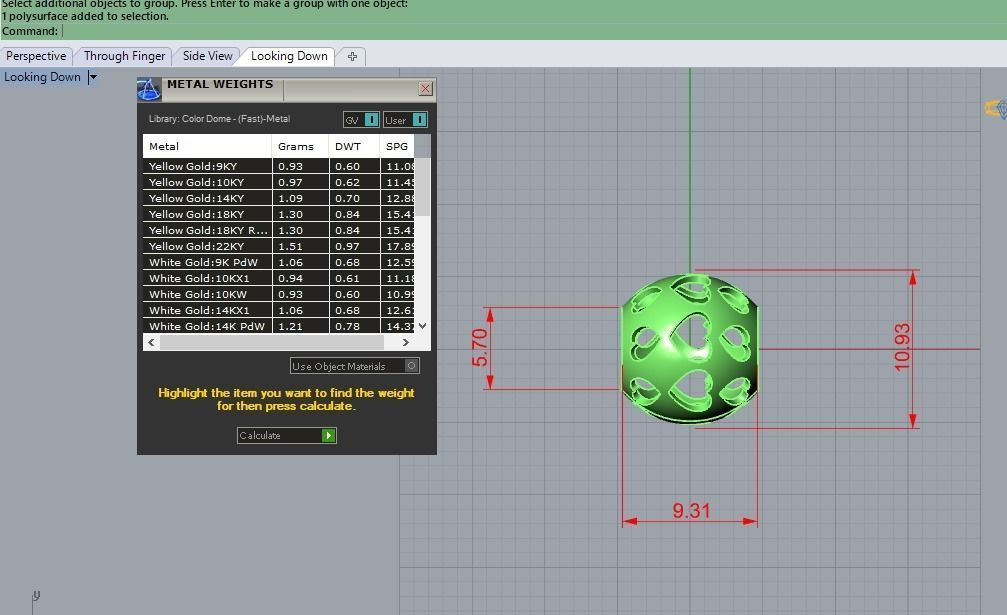Click the Library: Color Dome label
The width and height of the screenshot is (1007, 615).
click(x=219, y=119)
